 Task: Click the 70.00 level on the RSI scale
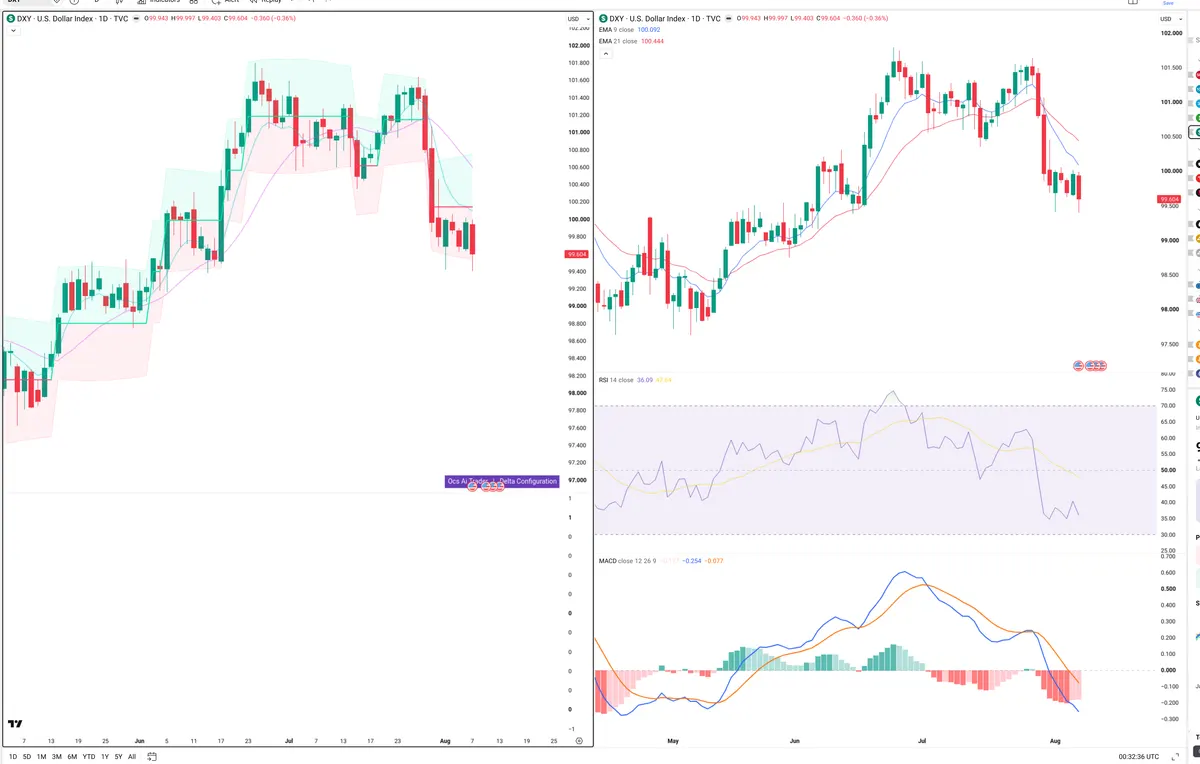pyautogui.click(x=1167, y=405)
